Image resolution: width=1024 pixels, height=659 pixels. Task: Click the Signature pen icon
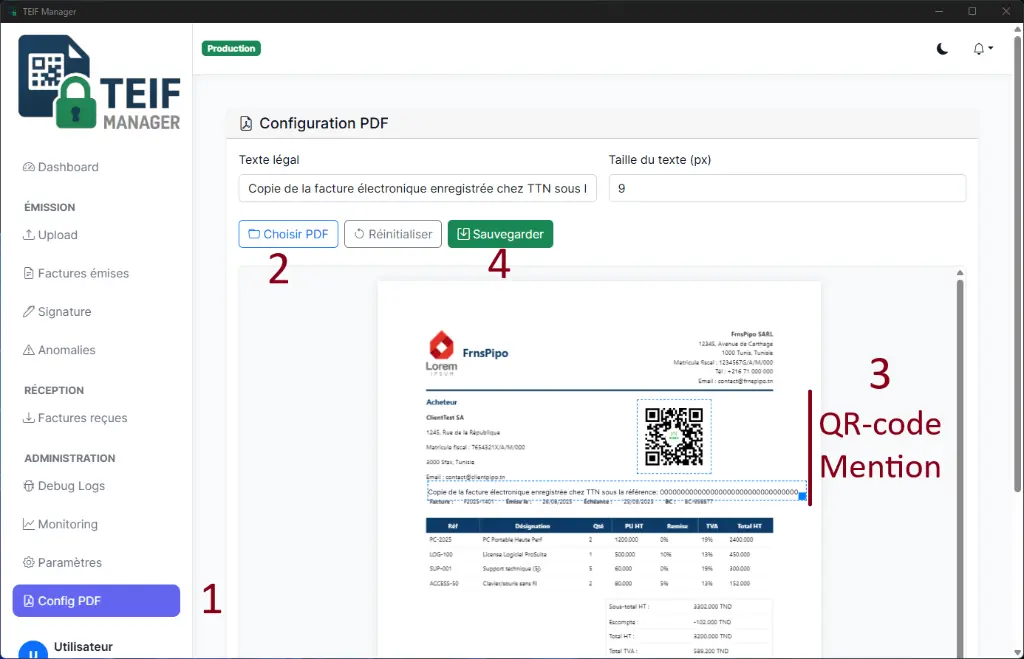(29, 312)
